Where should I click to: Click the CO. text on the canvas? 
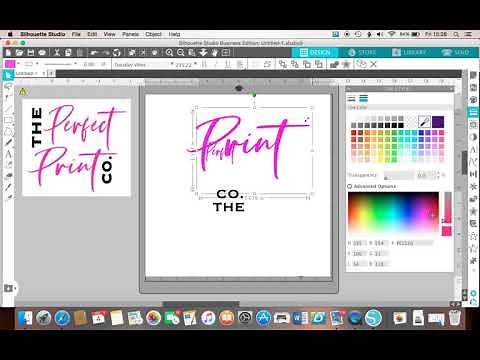tap(229, 194)
